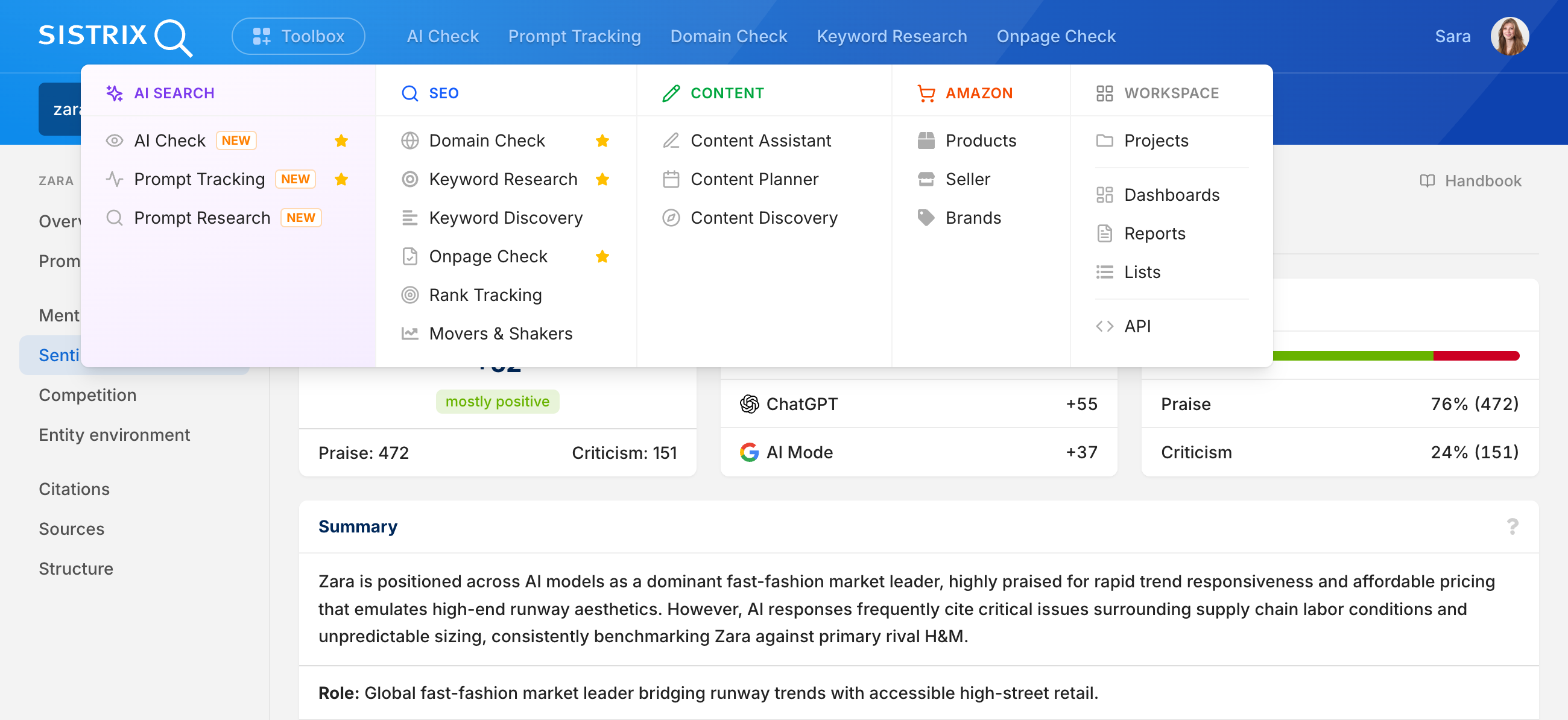Choose Products under Amazon
1568x720 pixels.
tap(981, 141)
